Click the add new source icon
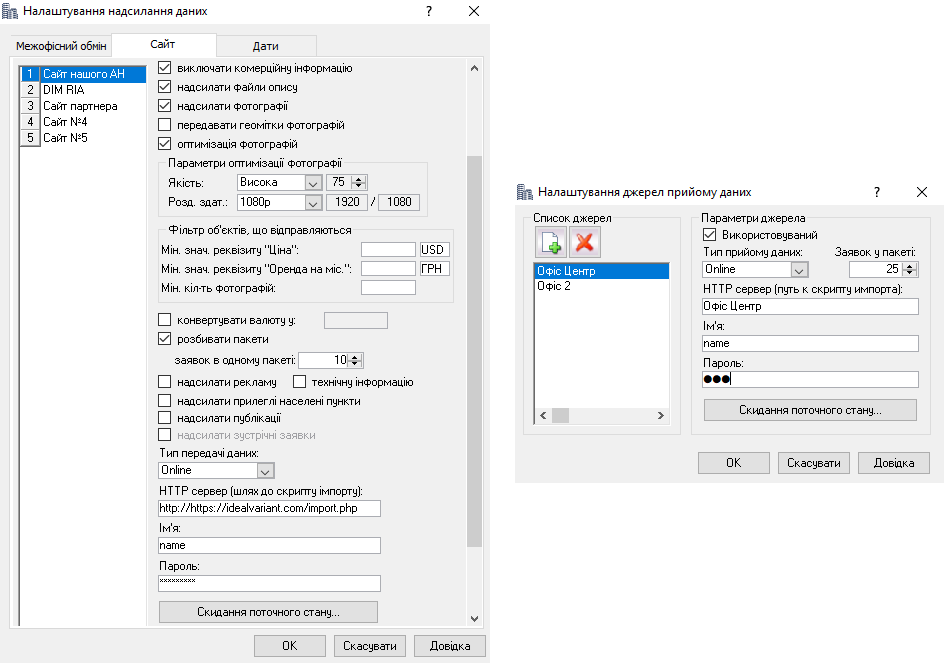The image size is (945, 664). click(x=551, y=242)
